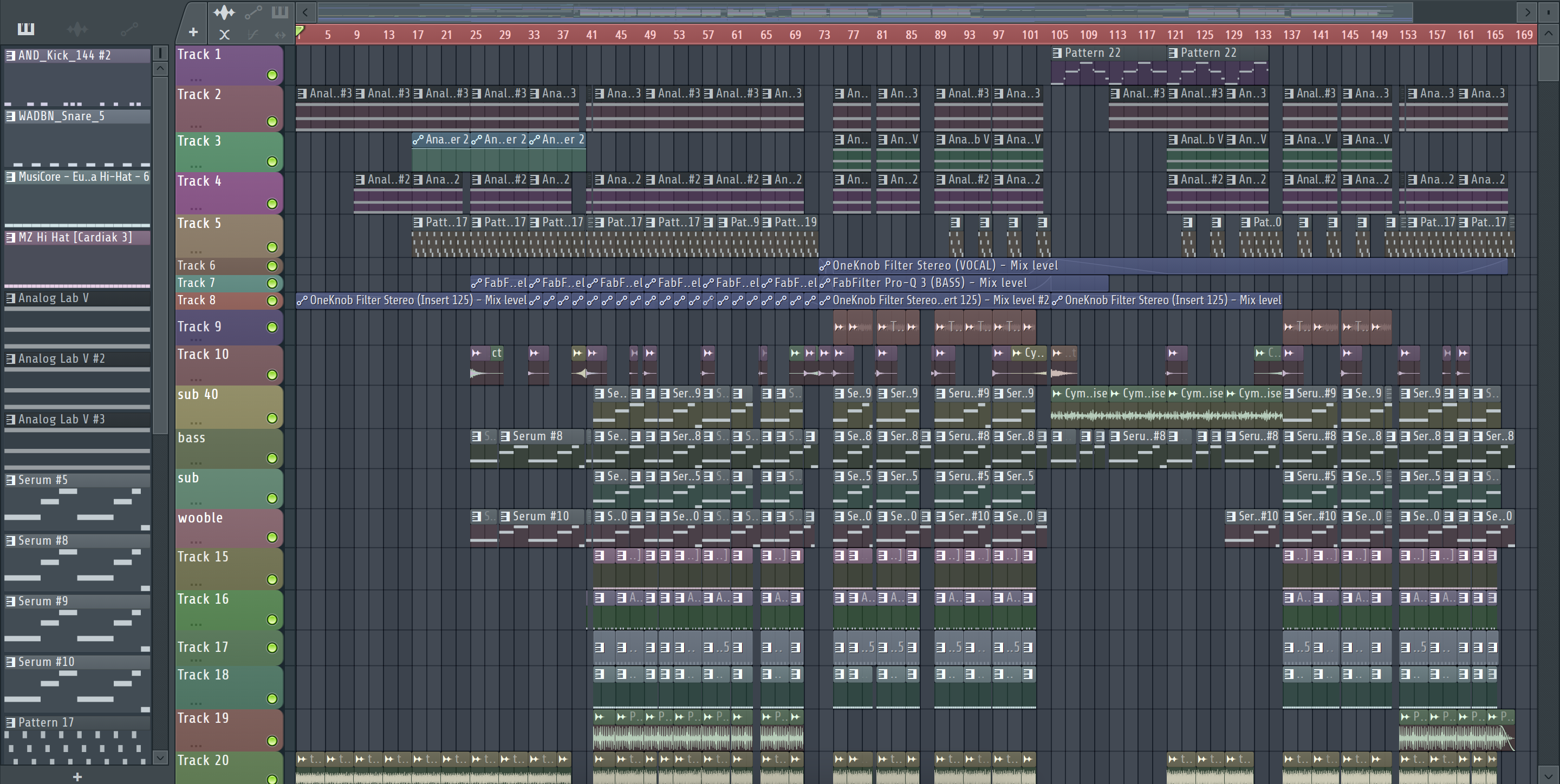Click the pattern icon beside Pattern 17 in picker
The height and width of the screenshot is (784, 1560).
[10, 723]
